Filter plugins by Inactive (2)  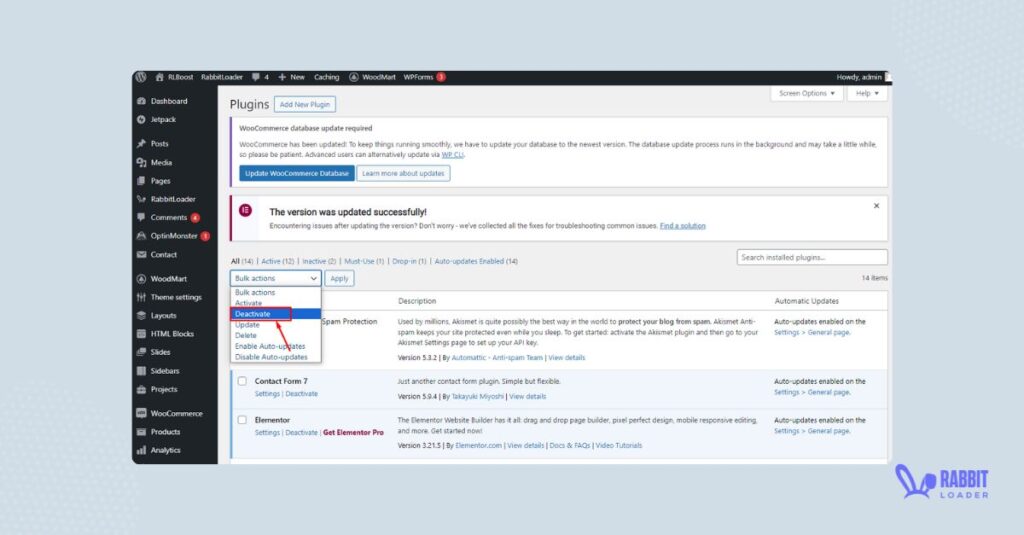(319, 261)
